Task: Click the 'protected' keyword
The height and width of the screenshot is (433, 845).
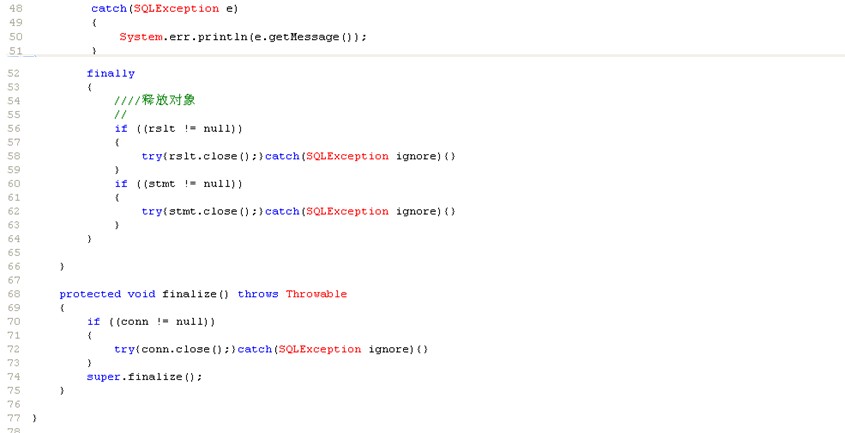Action: pos(89,294)
